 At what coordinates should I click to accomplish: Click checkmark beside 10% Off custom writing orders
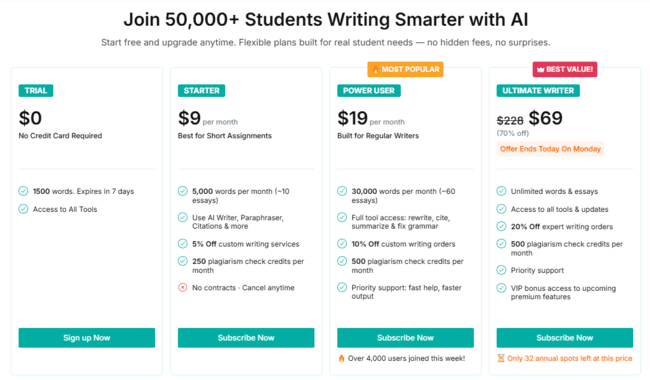tap(342, 244)
